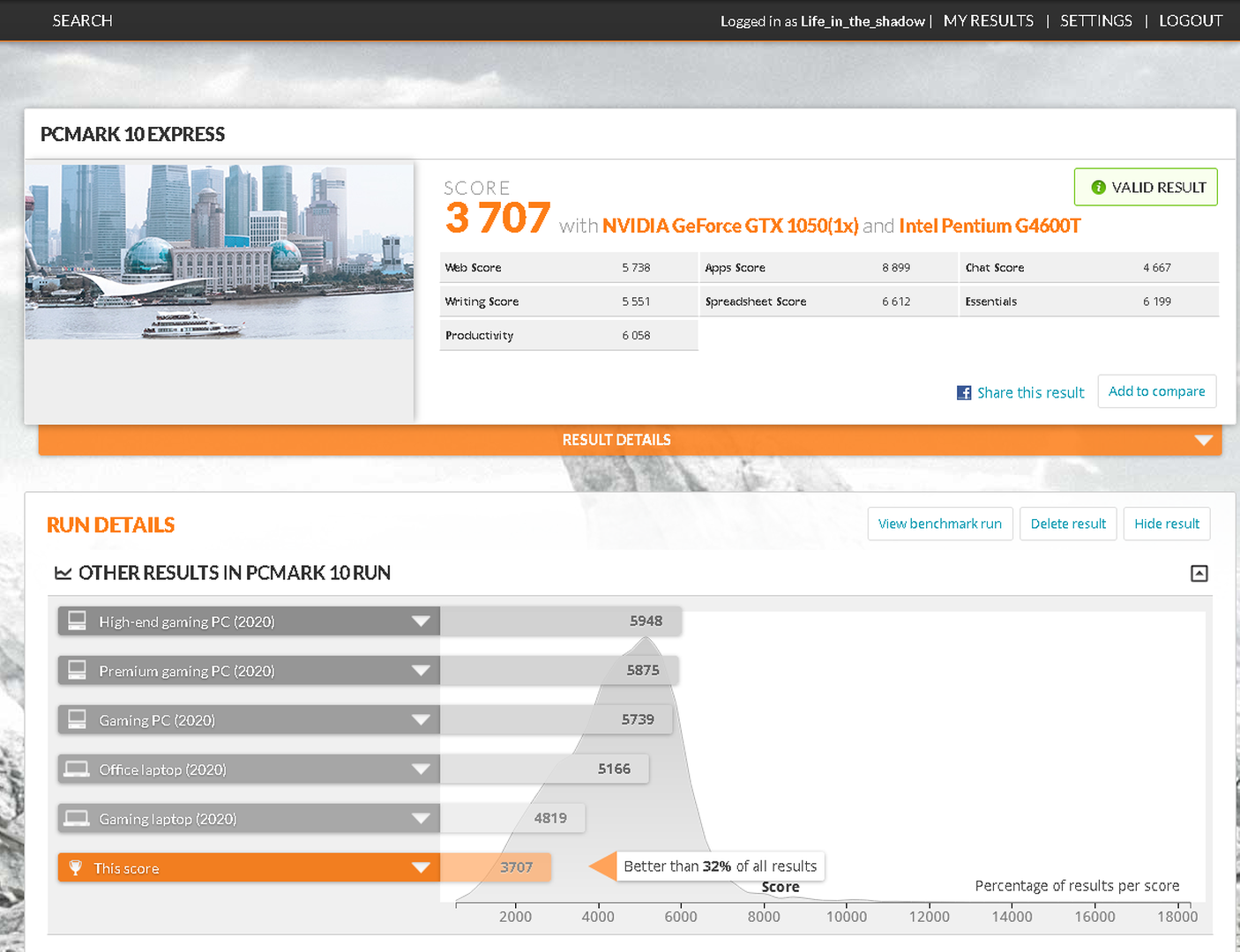The height and width of the screenshot is (952, 1240).
Task: Click the main score 3 707
Action: (497, 218)
